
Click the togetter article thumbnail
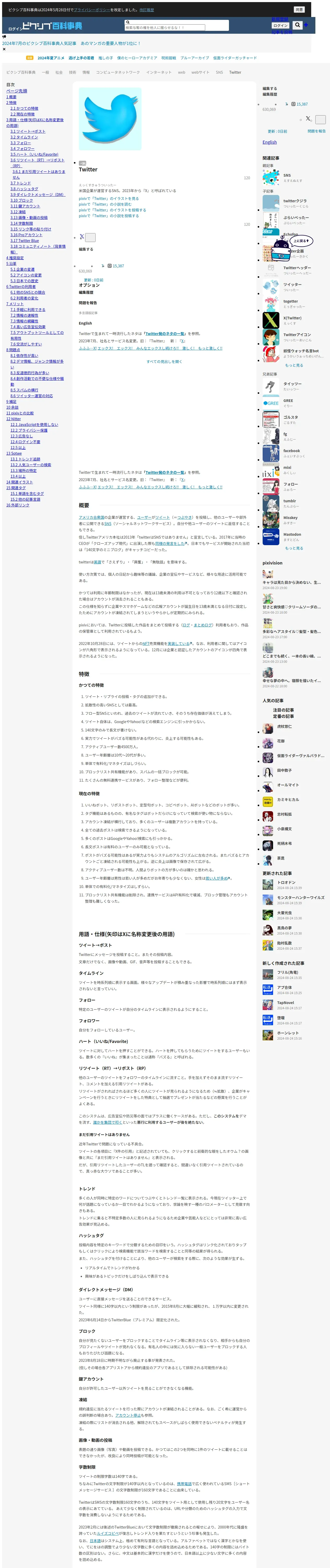coord(270,304)
